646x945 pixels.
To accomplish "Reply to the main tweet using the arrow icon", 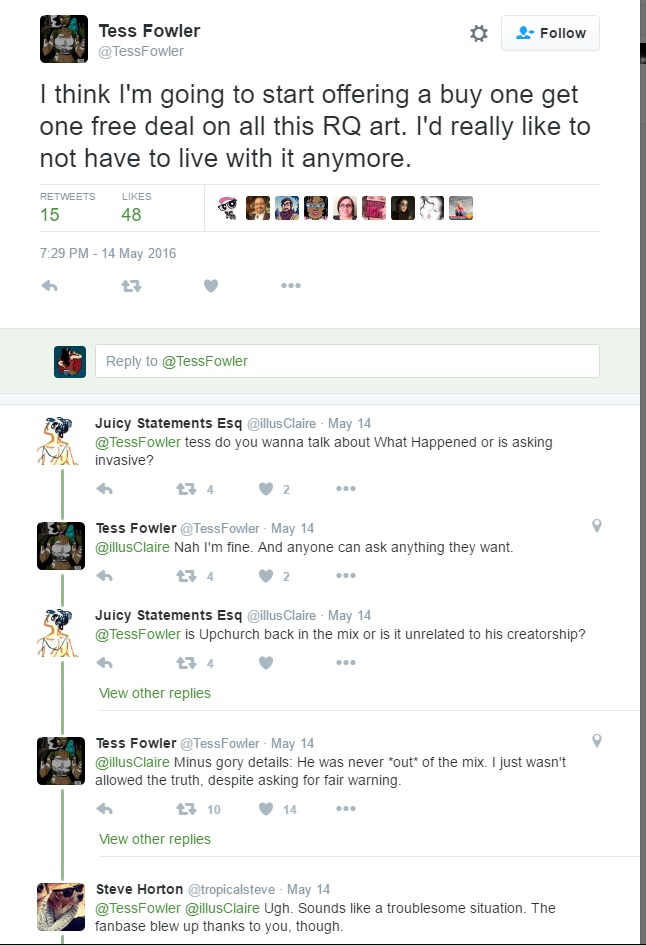I will click(49, 286).
